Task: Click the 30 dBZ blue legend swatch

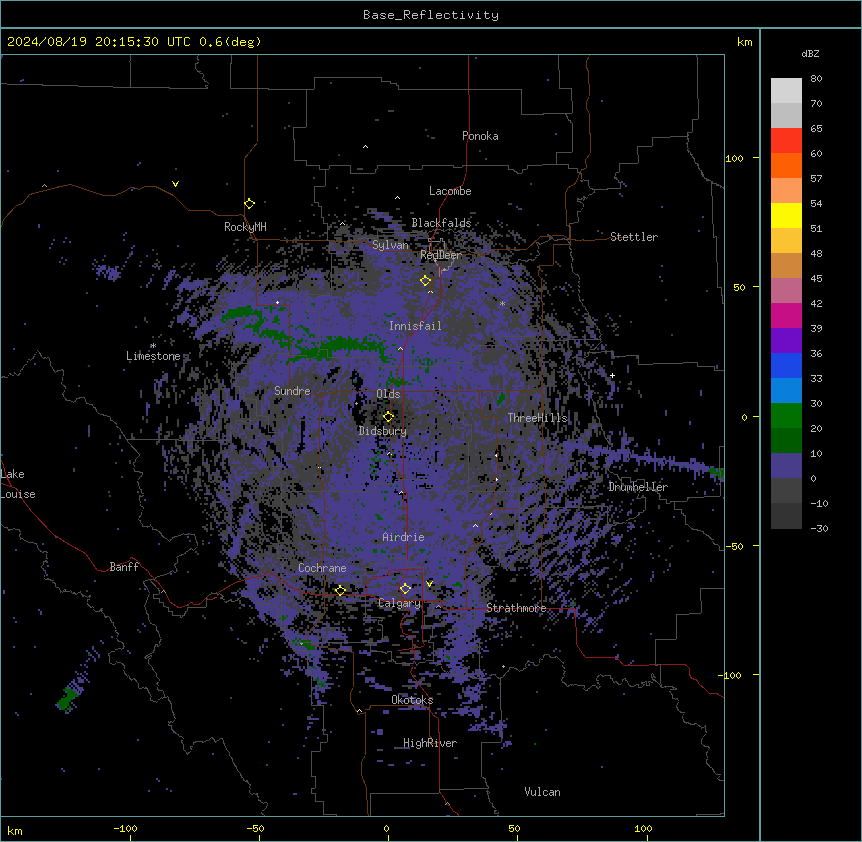Action: 786,391
